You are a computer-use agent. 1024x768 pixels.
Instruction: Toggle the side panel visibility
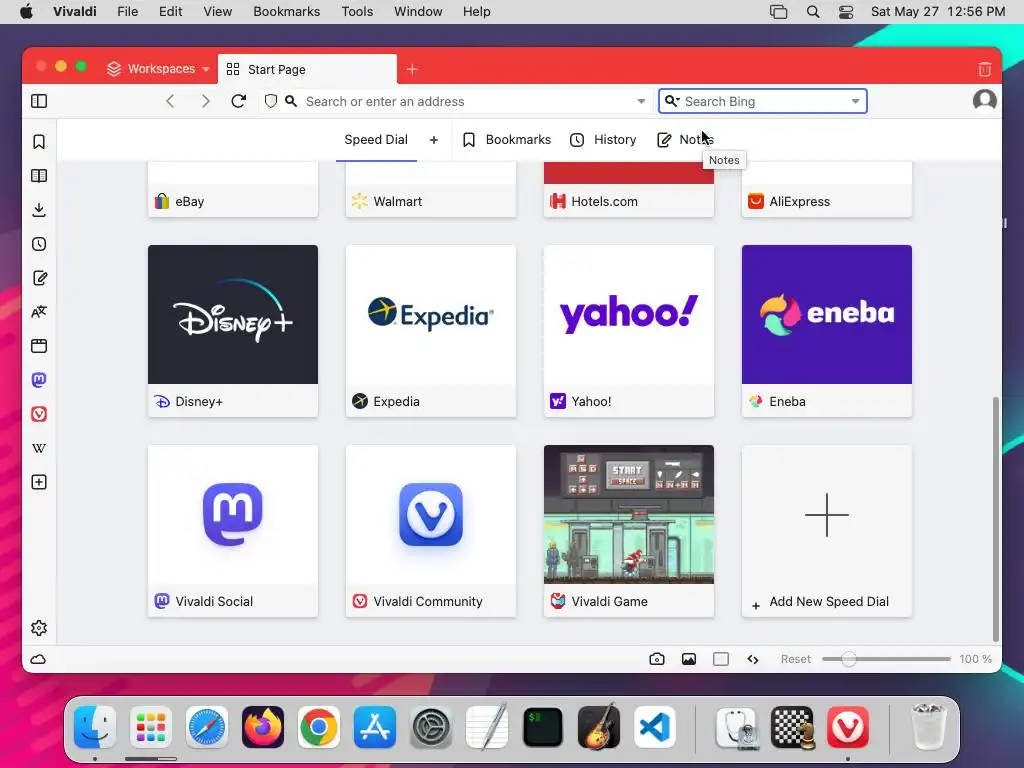(39, 101)
